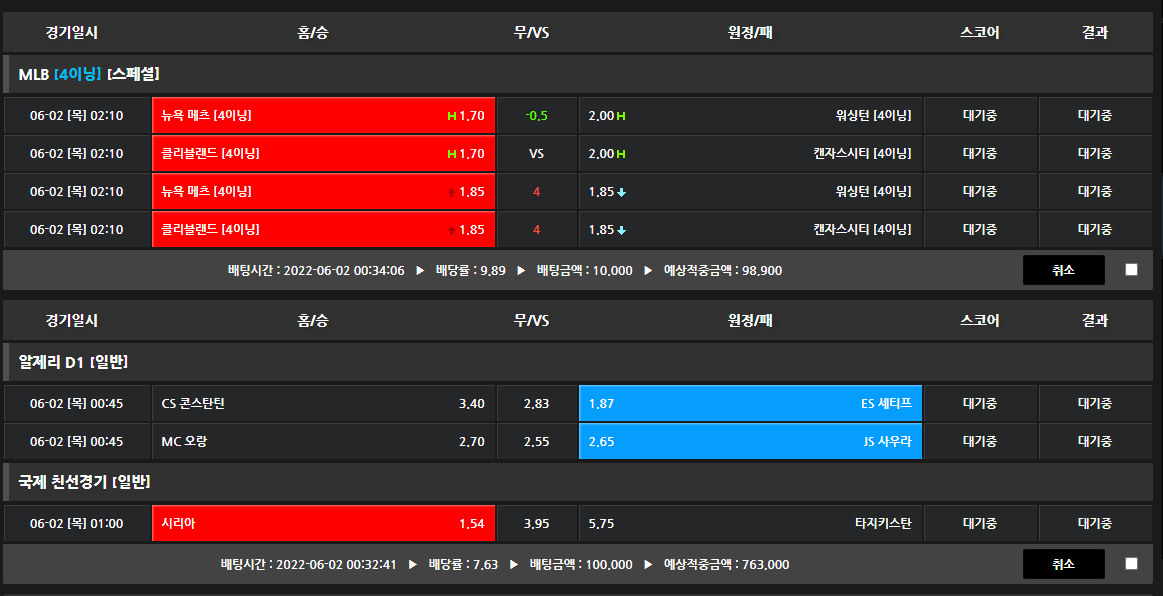Collapse the MLB [4이닝] [스페셜] section header

tap(89, 74)
